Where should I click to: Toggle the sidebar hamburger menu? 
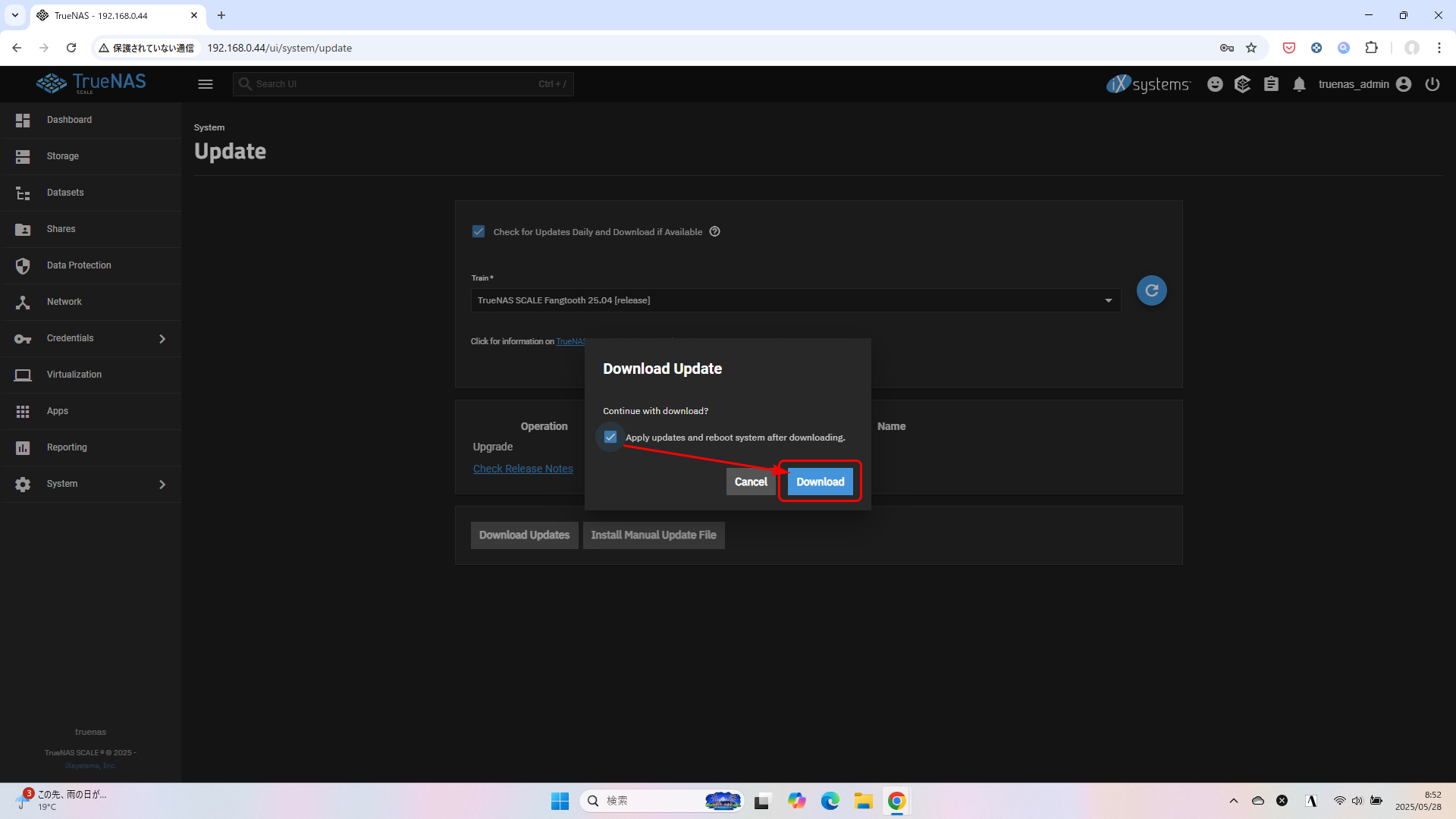click(206, 84)
